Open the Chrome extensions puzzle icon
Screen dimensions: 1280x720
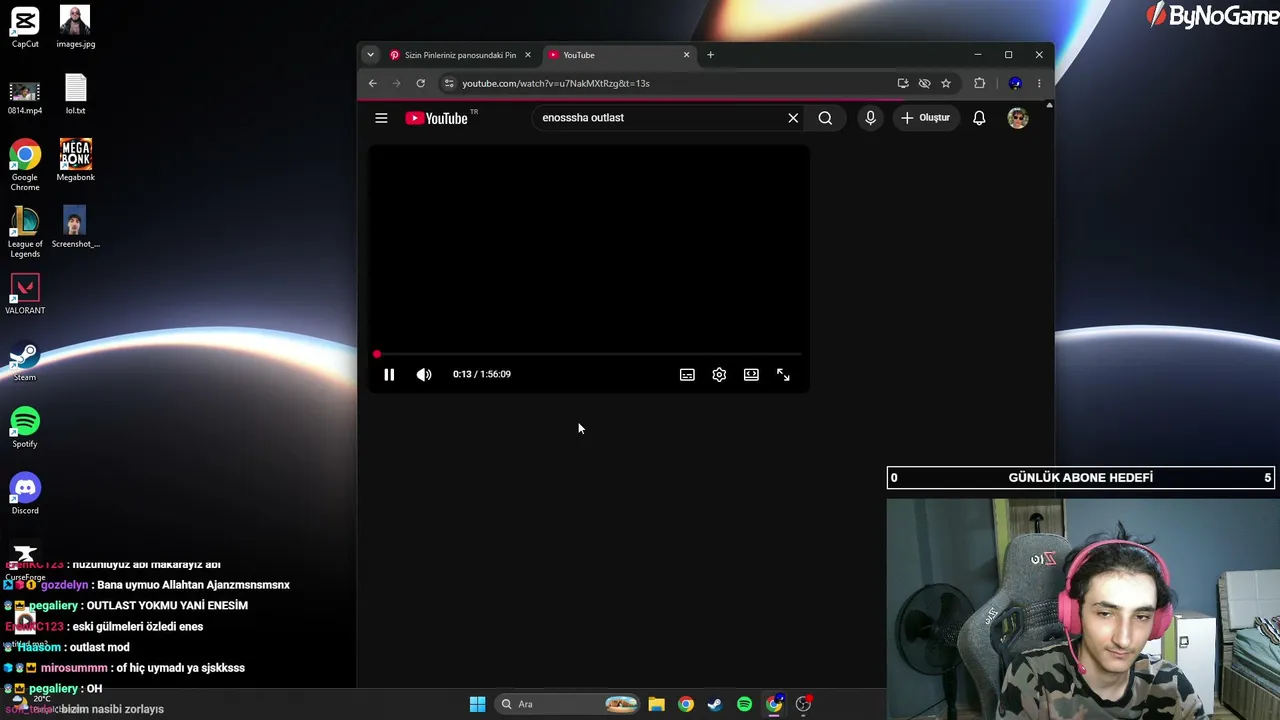pyautogui.click(x=979, y=83)
